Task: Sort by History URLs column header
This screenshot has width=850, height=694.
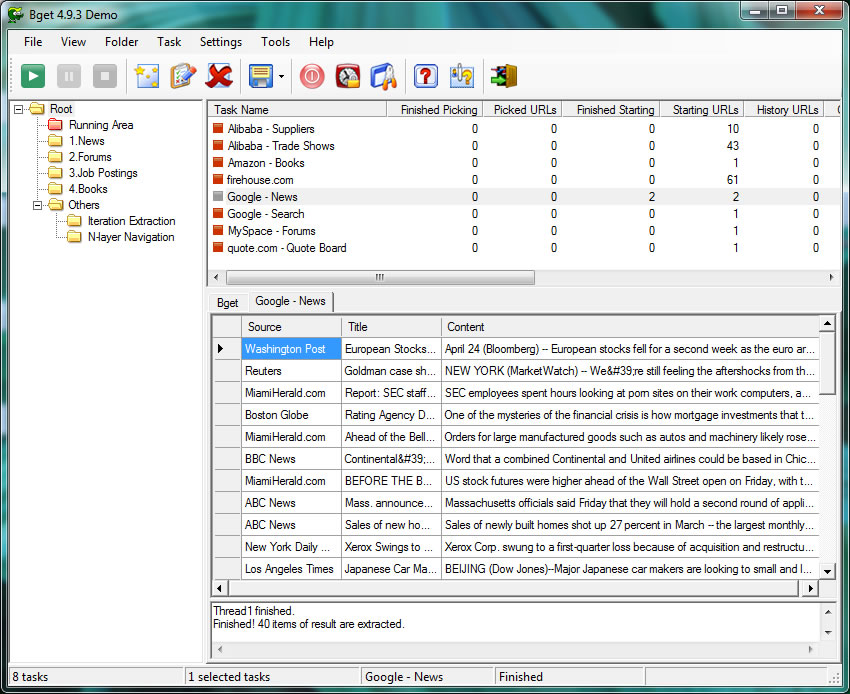Action: coord(784,110)
